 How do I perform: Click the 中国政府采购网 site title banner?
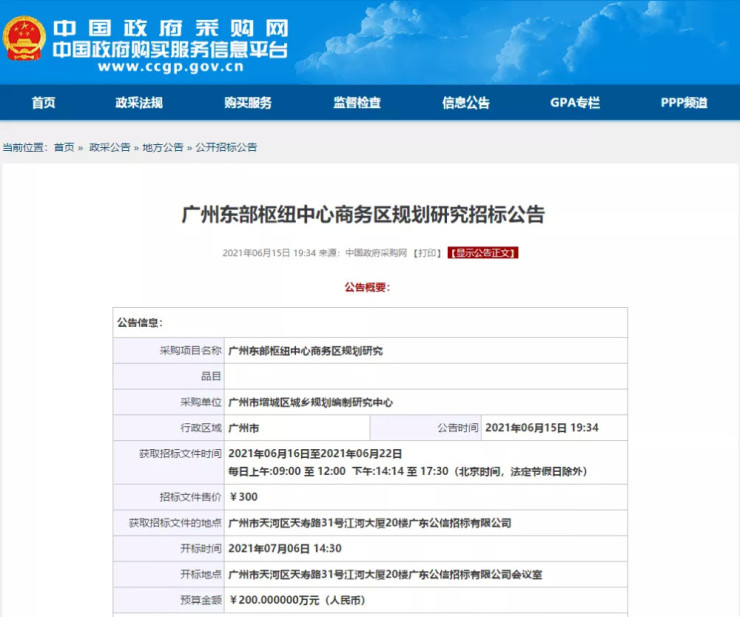[170, 28]
